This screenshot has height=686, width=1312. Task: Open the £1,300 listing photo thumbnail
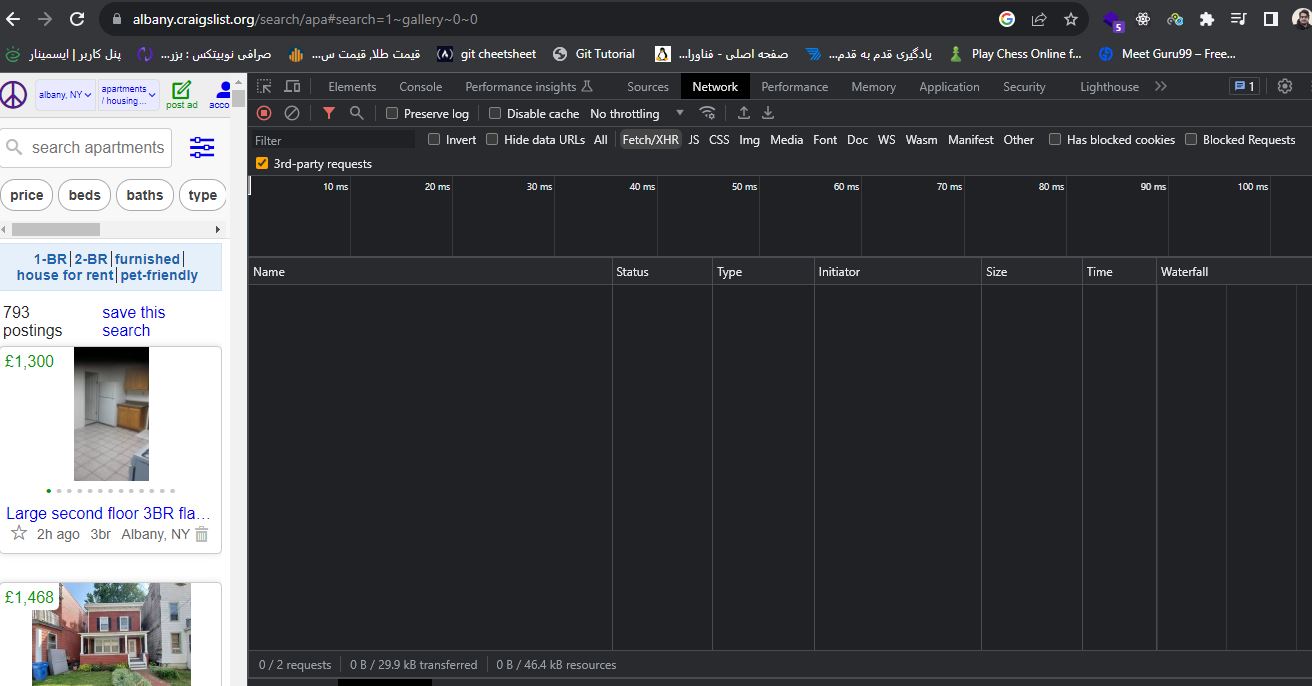tap(111, 414)
